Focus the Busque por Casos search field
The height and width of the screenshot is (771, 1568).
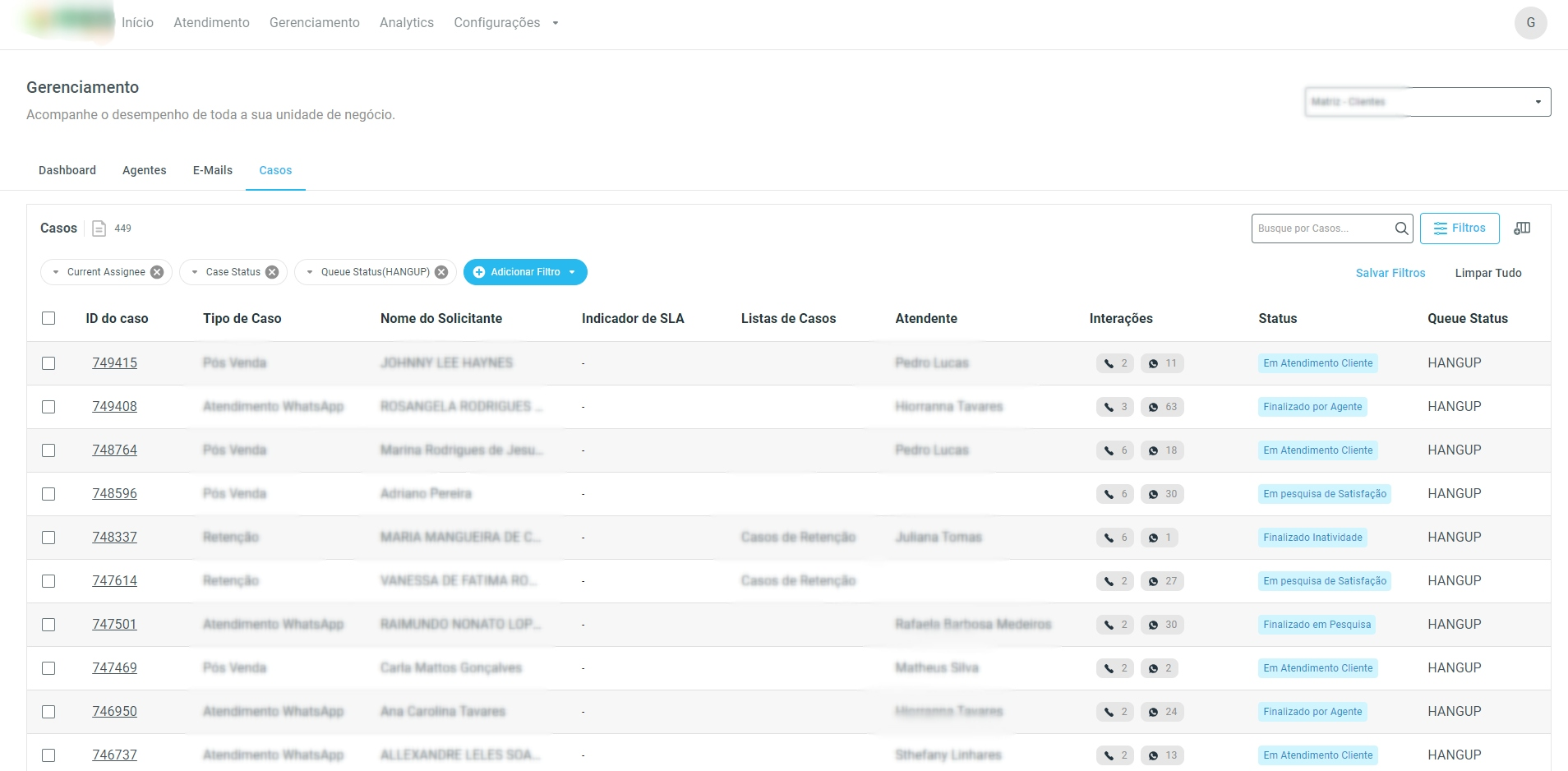click(x=1321, y=229)
